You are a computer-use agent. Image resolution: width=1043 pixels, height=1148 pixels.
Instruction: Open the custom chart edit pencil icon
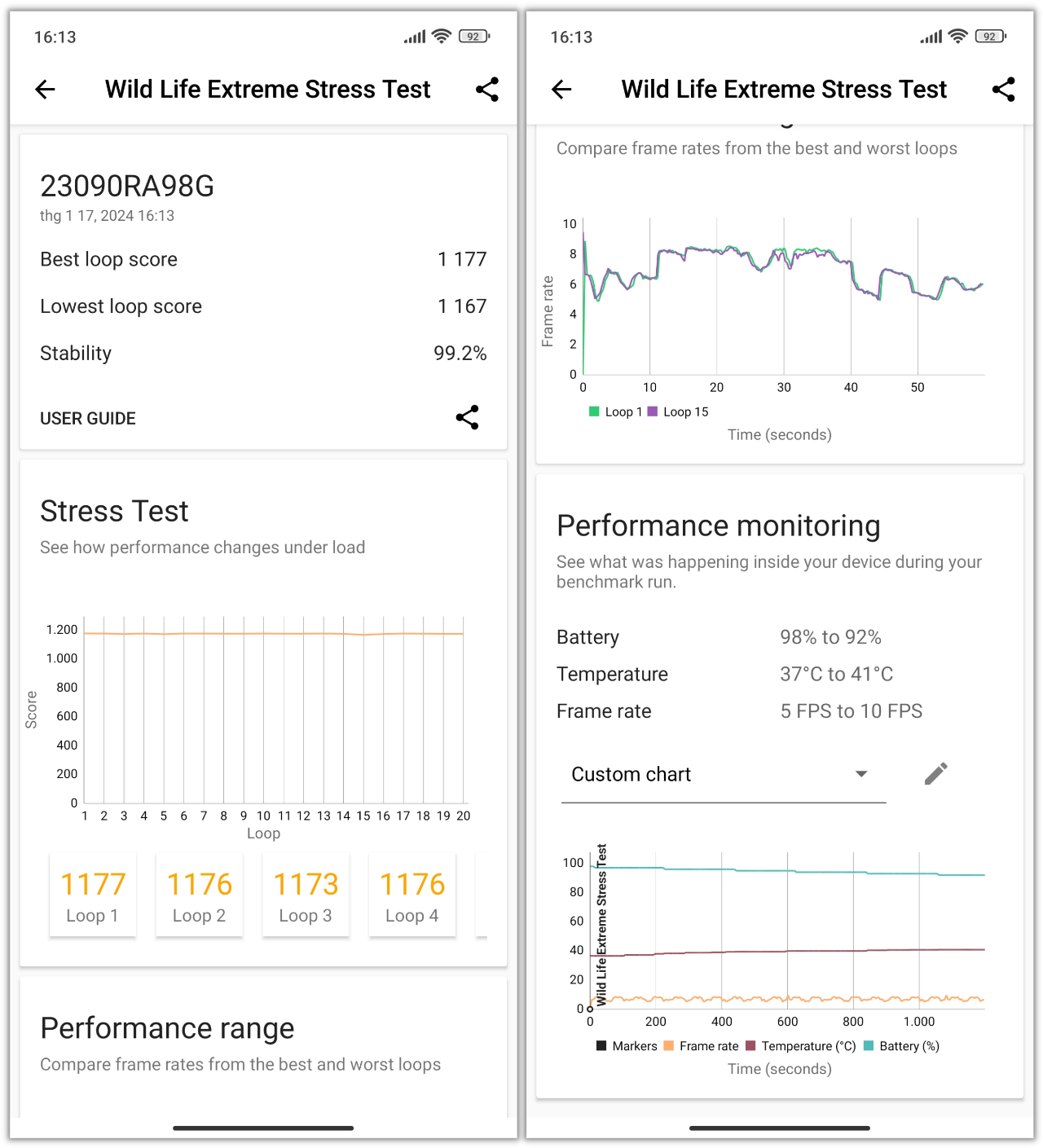coord(935,773)
